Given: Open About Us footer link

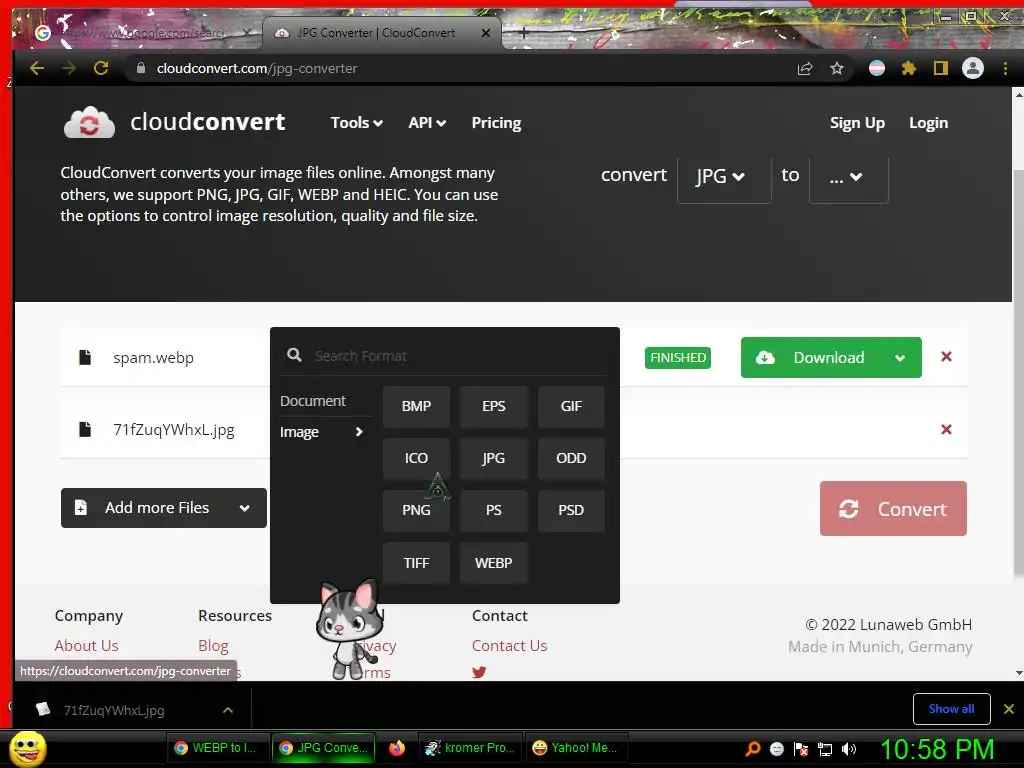Looking at the screenshot, I should point(86,646).
